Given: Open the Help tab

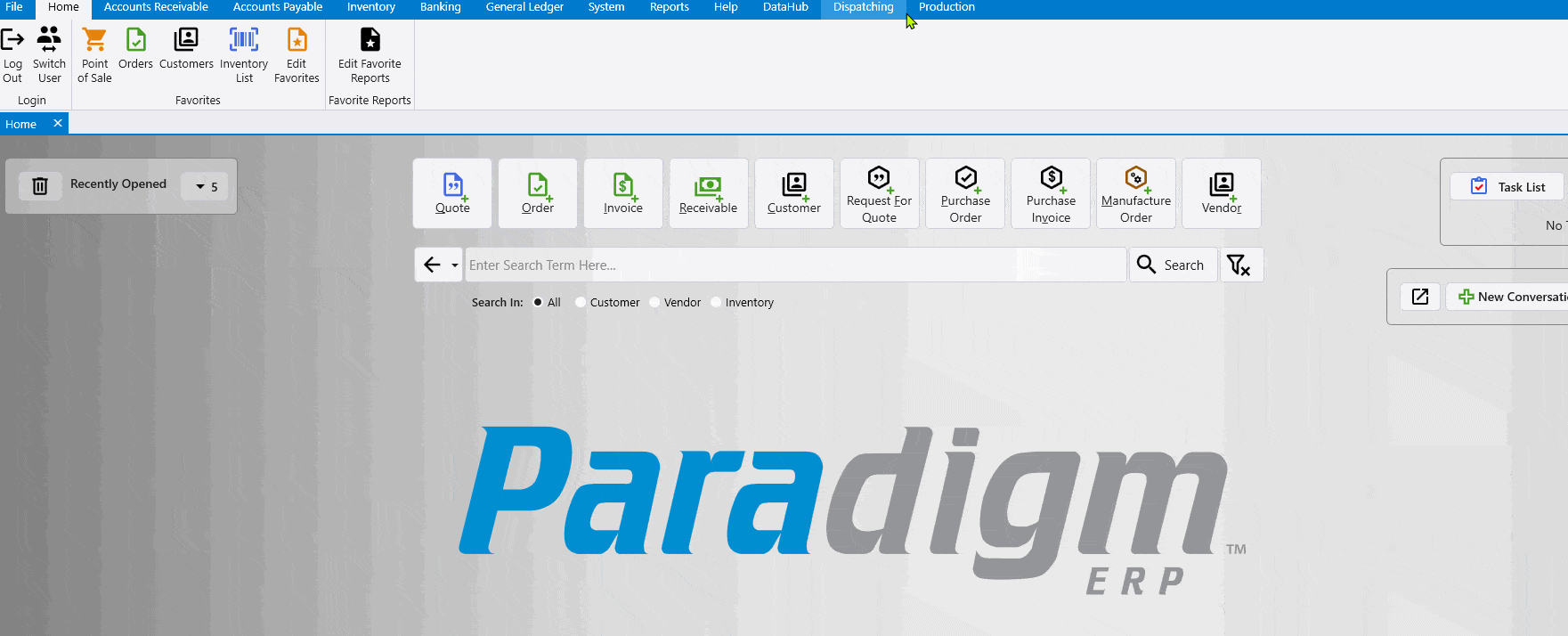Looking at the screenshot, I should coord(726,7).
